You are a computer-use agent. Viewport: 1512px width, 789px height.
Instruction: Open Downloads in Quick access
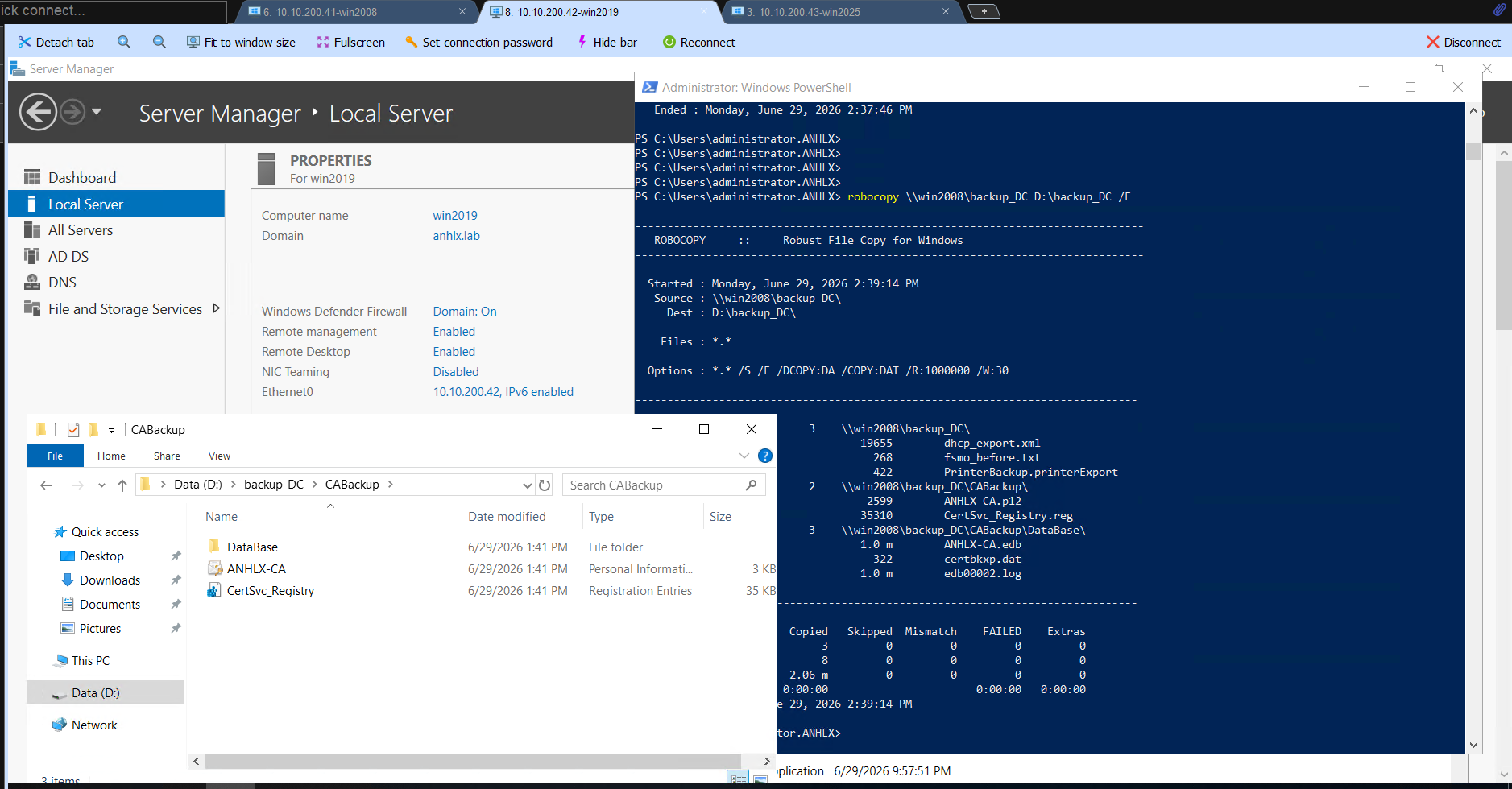tap(110, 580)
